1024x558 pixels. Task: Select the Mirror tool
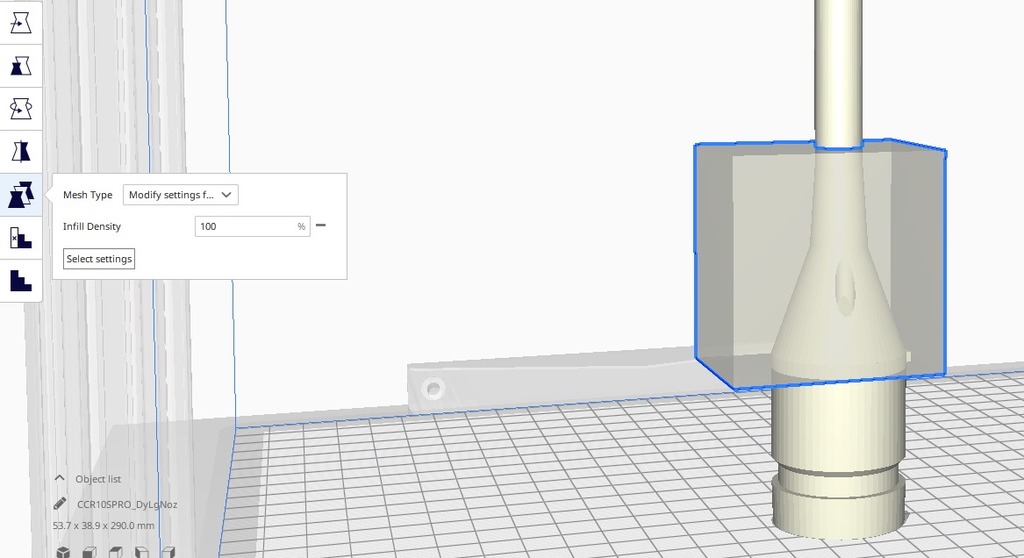coord(21,152)
